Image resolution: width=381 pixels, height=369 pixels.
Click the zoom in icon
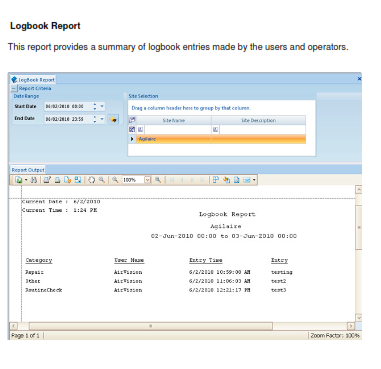tap(158, 180)
